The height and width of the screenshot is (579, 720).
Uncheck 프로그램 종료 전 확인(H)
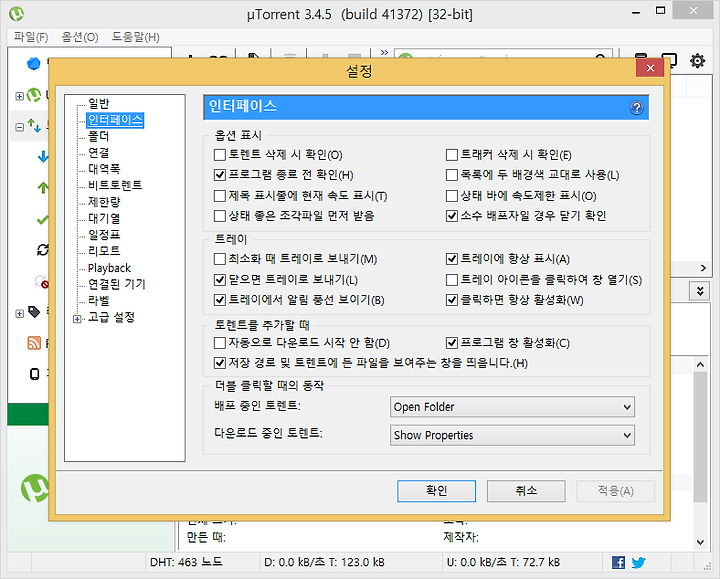coord(219,175)
